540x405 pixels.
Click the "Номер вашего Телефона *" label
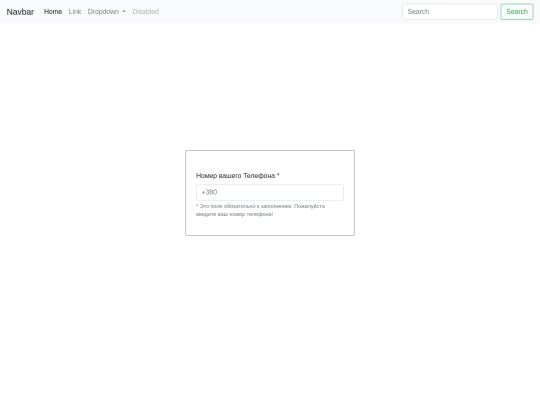238,176
